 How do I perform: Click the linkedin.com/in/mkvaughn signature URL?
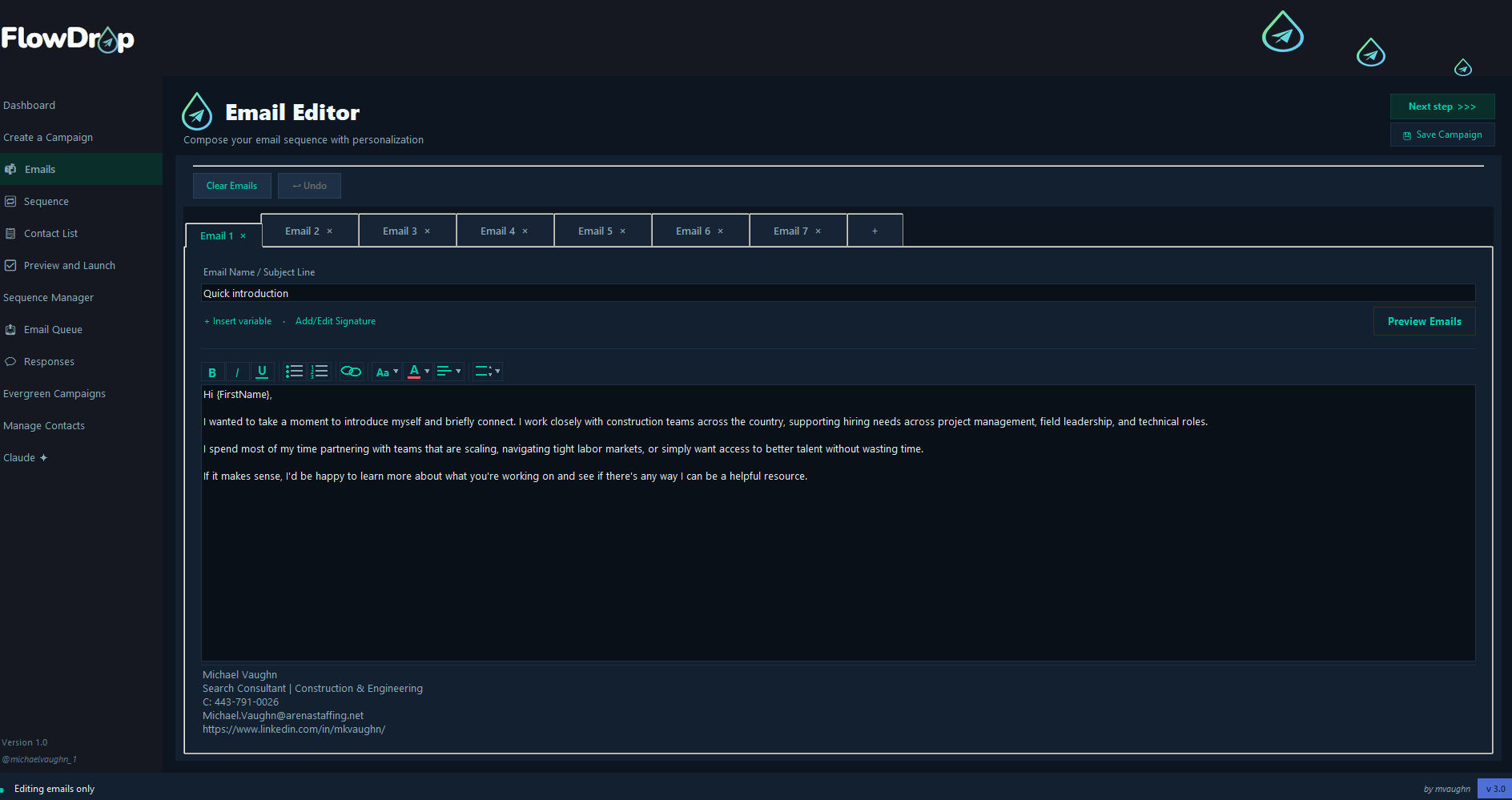[294, 730]
